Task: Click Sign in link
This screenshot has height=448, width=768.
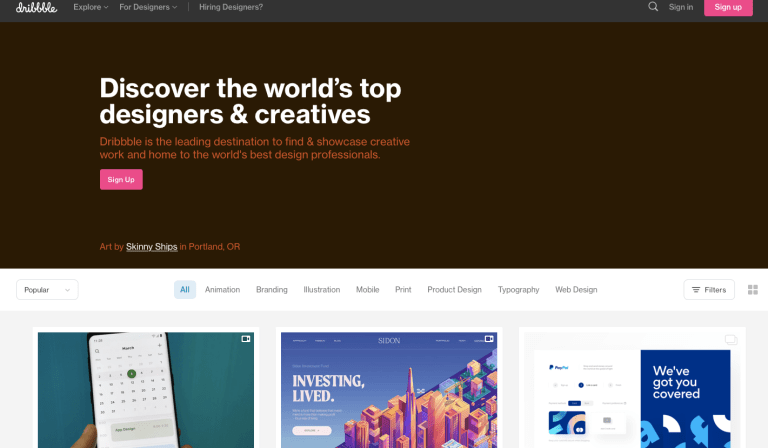Action: (x=681, y=7)
